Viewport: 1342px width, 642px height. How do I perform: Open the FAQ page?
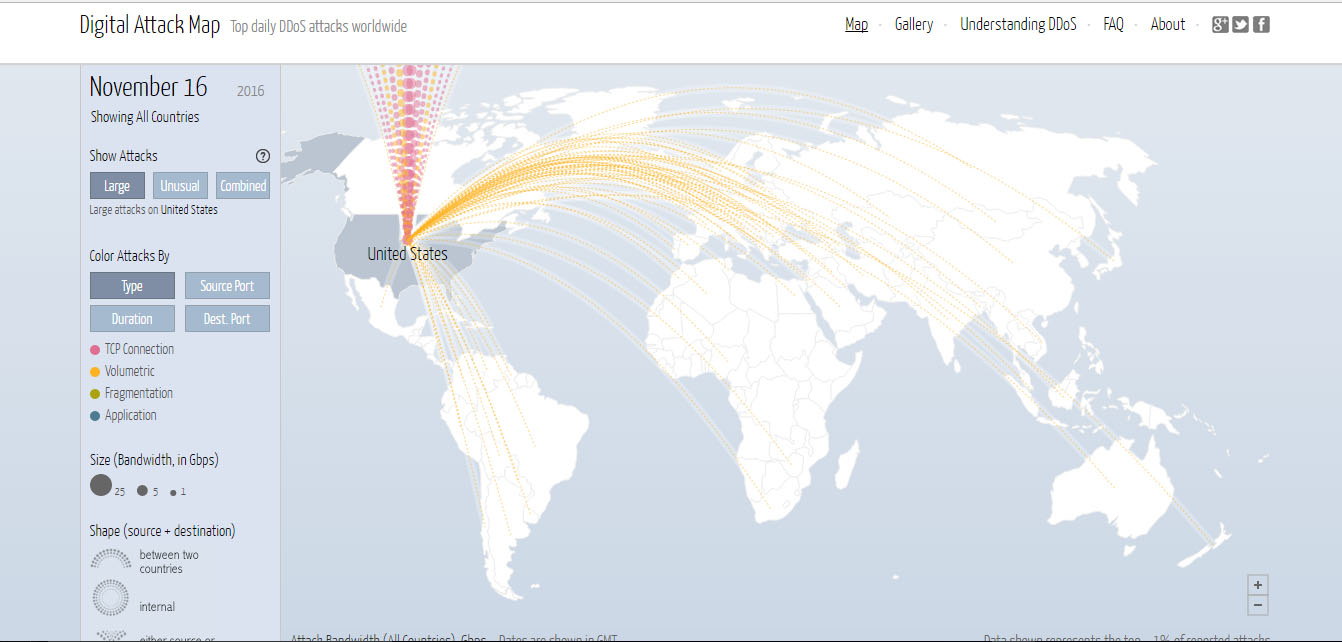tap(1113, 25)
